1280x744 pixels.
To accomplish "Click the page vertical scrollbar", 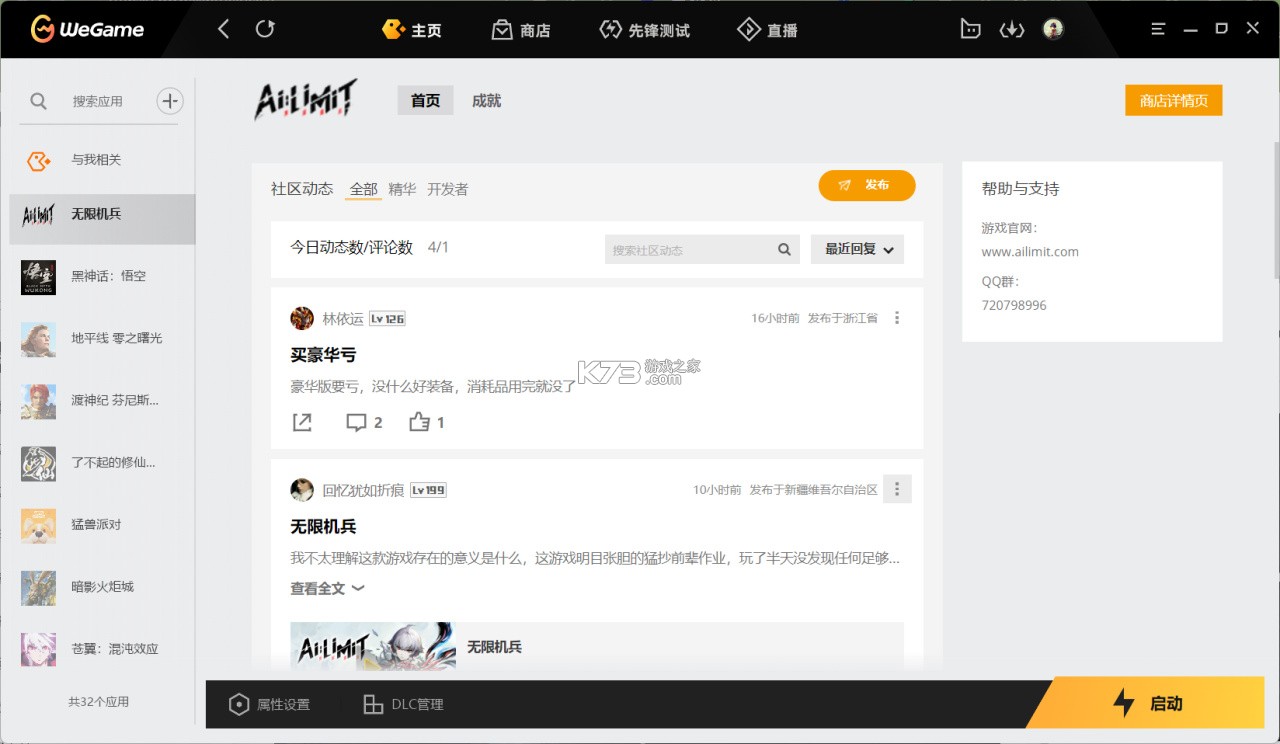I will (x=1276, y=210).
